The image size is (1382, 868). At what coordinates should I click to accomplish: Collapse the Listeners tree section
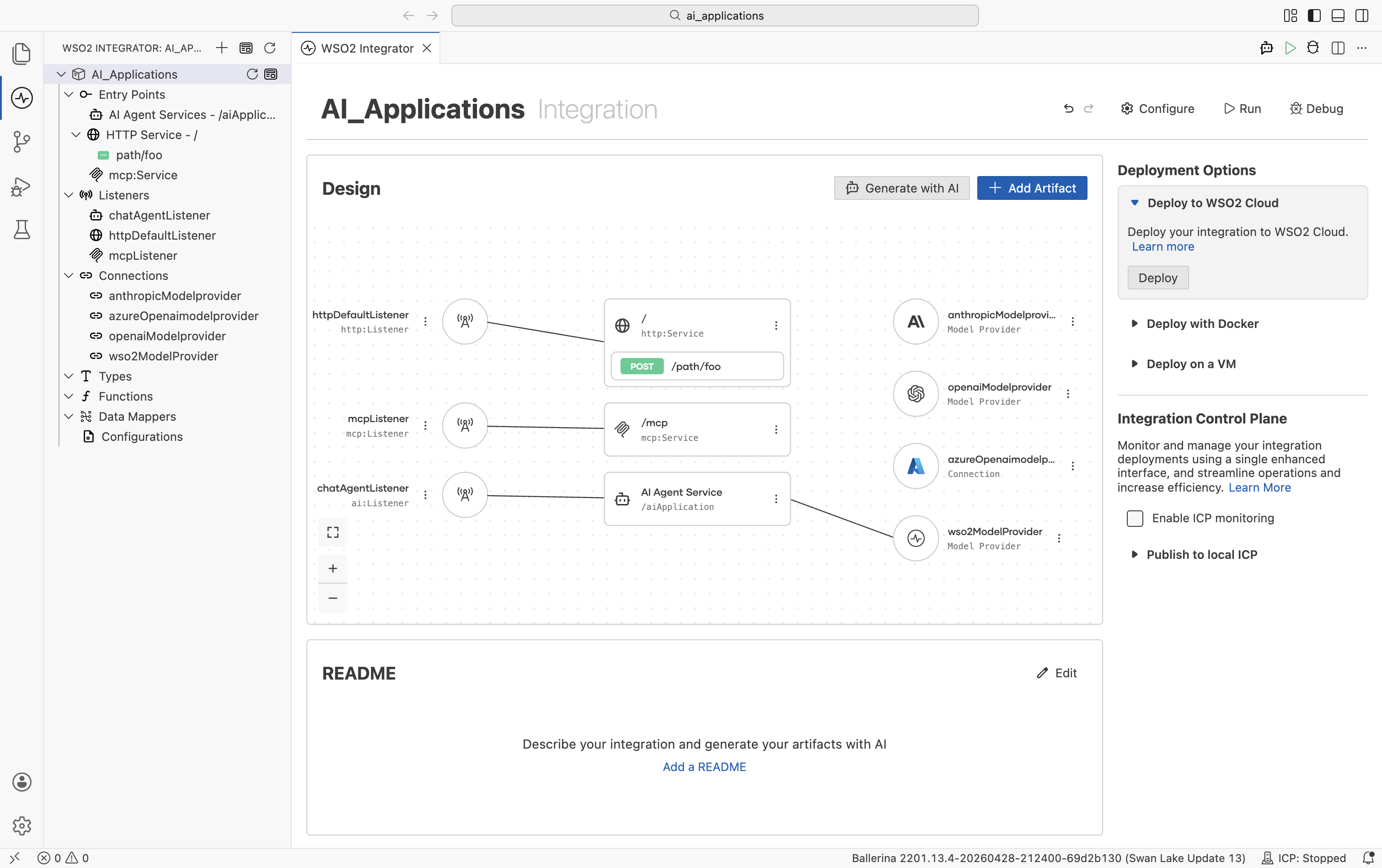(69, 195)
